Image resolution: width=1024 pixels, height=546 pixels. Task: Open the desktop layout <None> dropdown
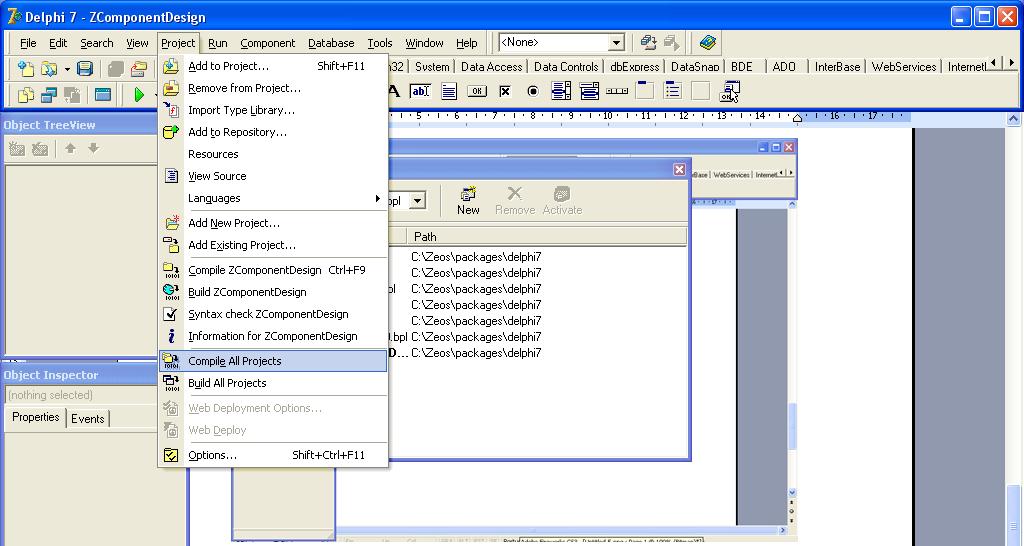coord(616,43)
